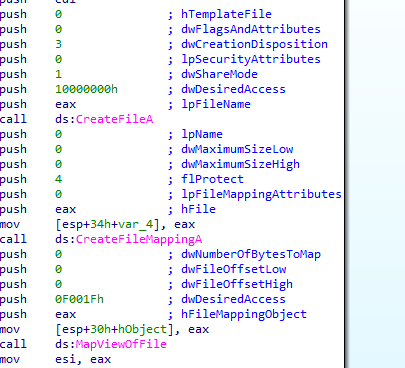Screen dimensions: 405x368
Task: Select the 10000000h dwDesiredAccess operand
Action: coord(86,89)
